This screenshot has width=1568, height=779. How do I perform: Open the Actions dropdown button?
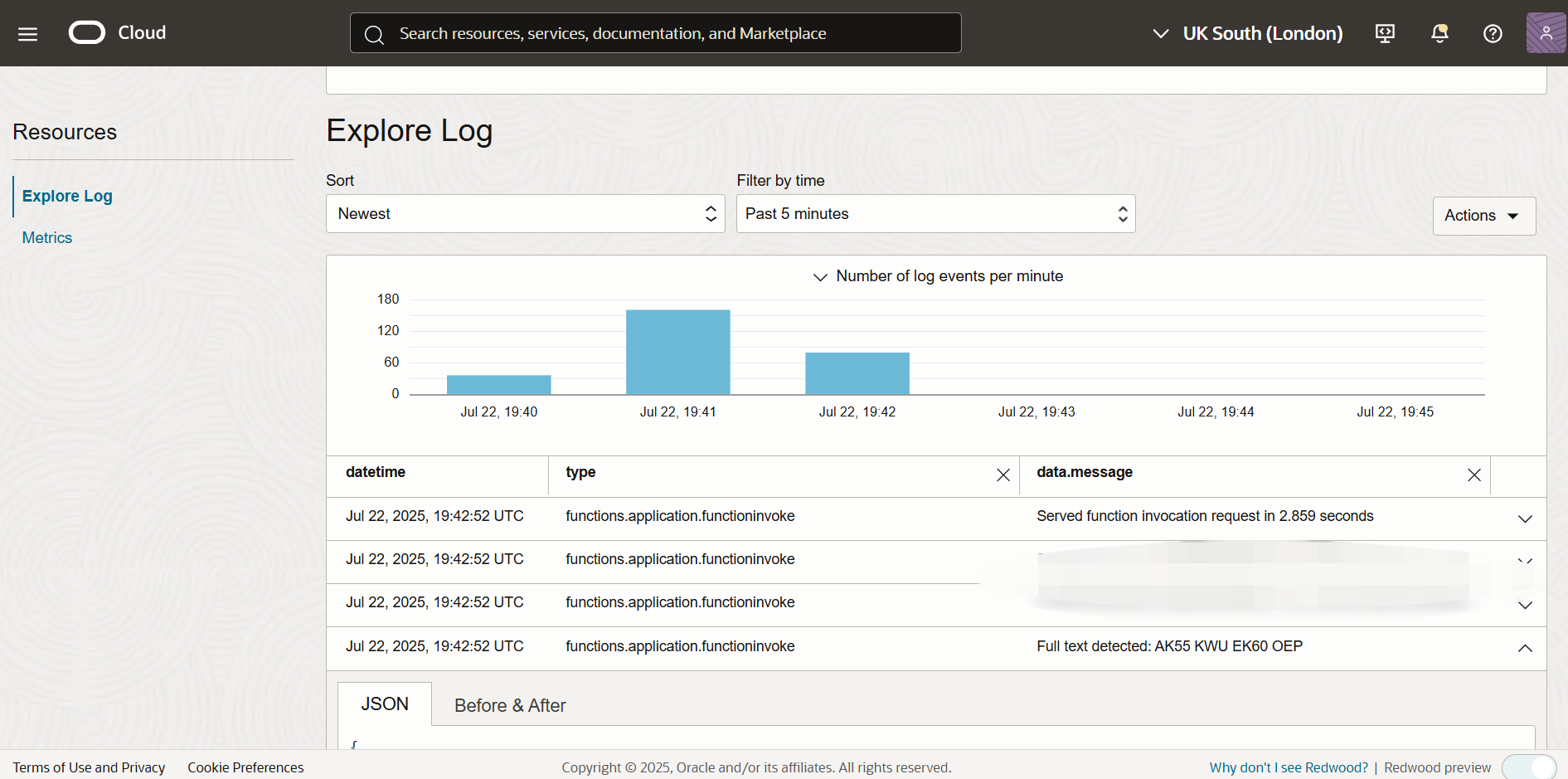click(x=1484, y=216)
